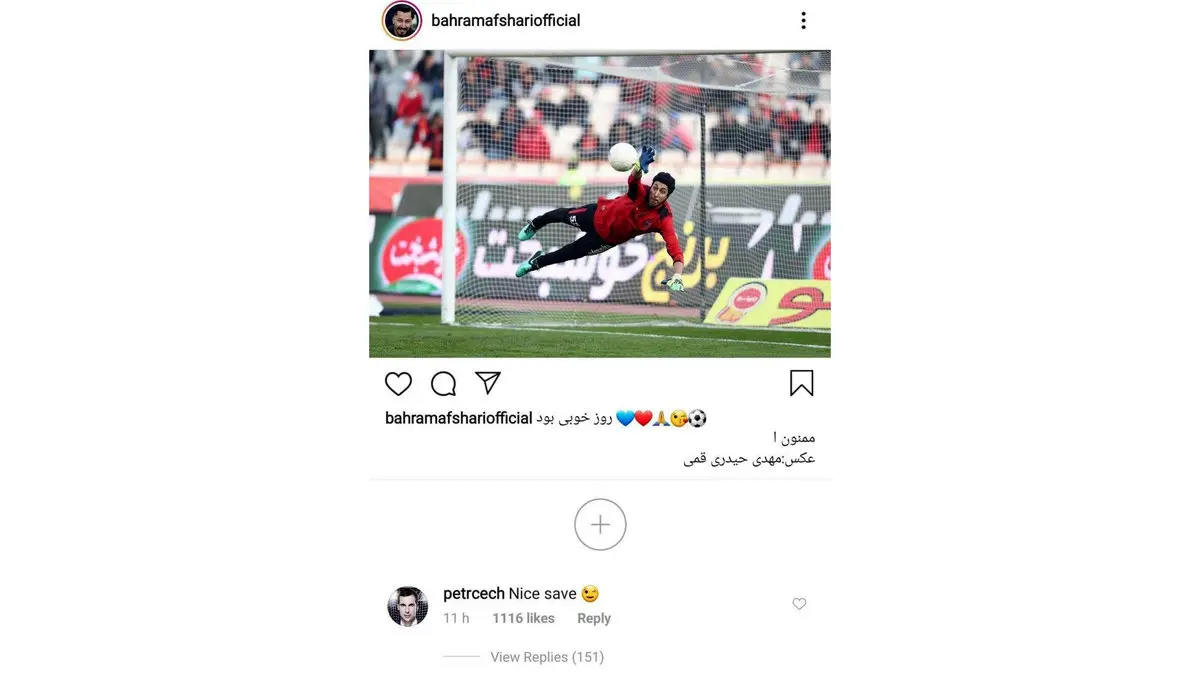
Task: Share post via the paper plane icon
Action: point(487,383)
